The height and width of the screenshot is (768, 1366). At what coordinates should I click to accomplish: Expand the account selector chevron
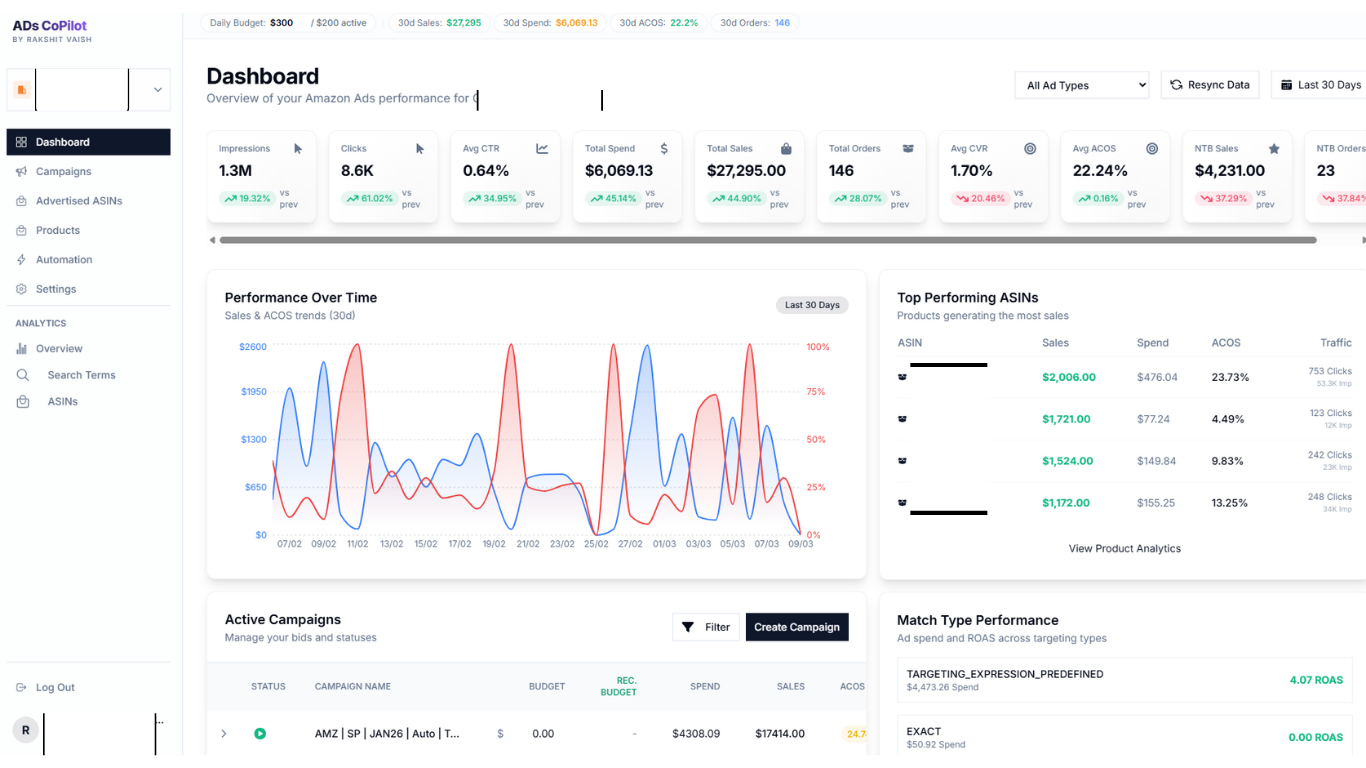[x=158, y=90]
